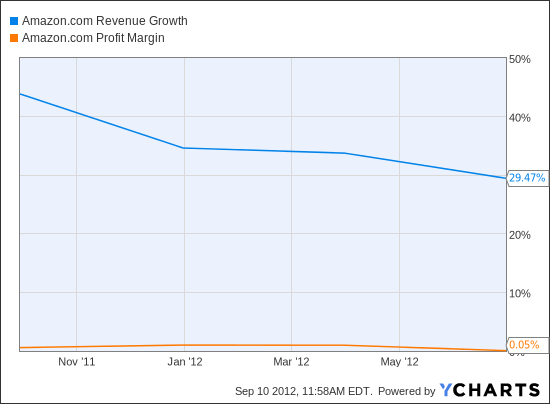Click the blue Revenue Growth legend swatch
The image size is (550, 404).
14,21
